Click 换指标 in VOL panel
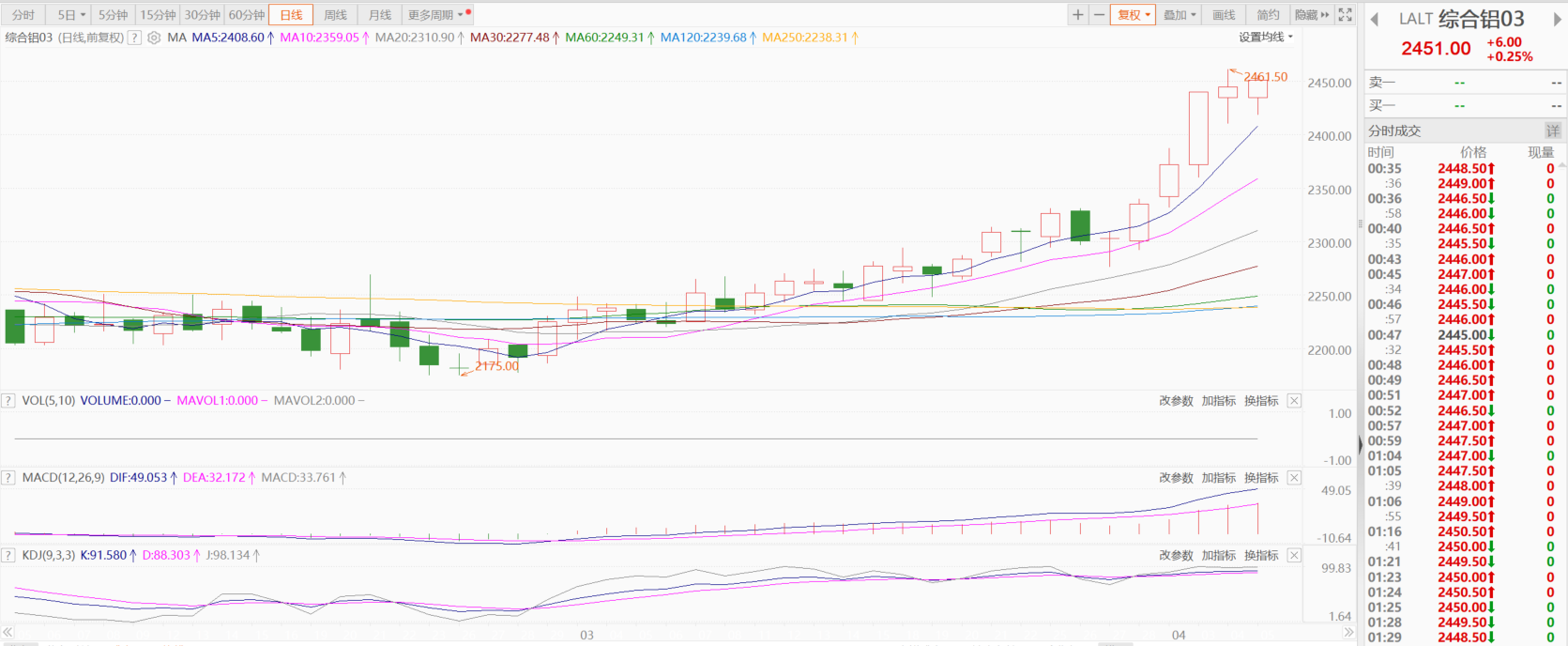Viewport: 1568px width, 646px height. (1261, 401)
